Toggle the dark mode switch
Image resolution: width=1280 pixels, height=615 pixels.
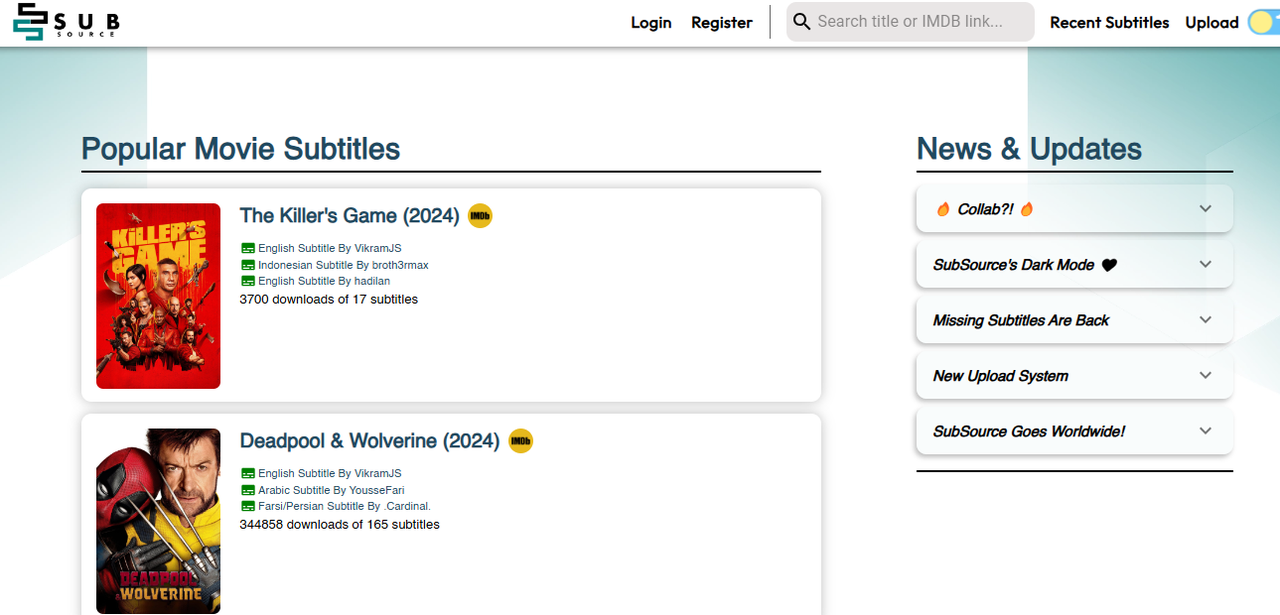[1263, 22]
